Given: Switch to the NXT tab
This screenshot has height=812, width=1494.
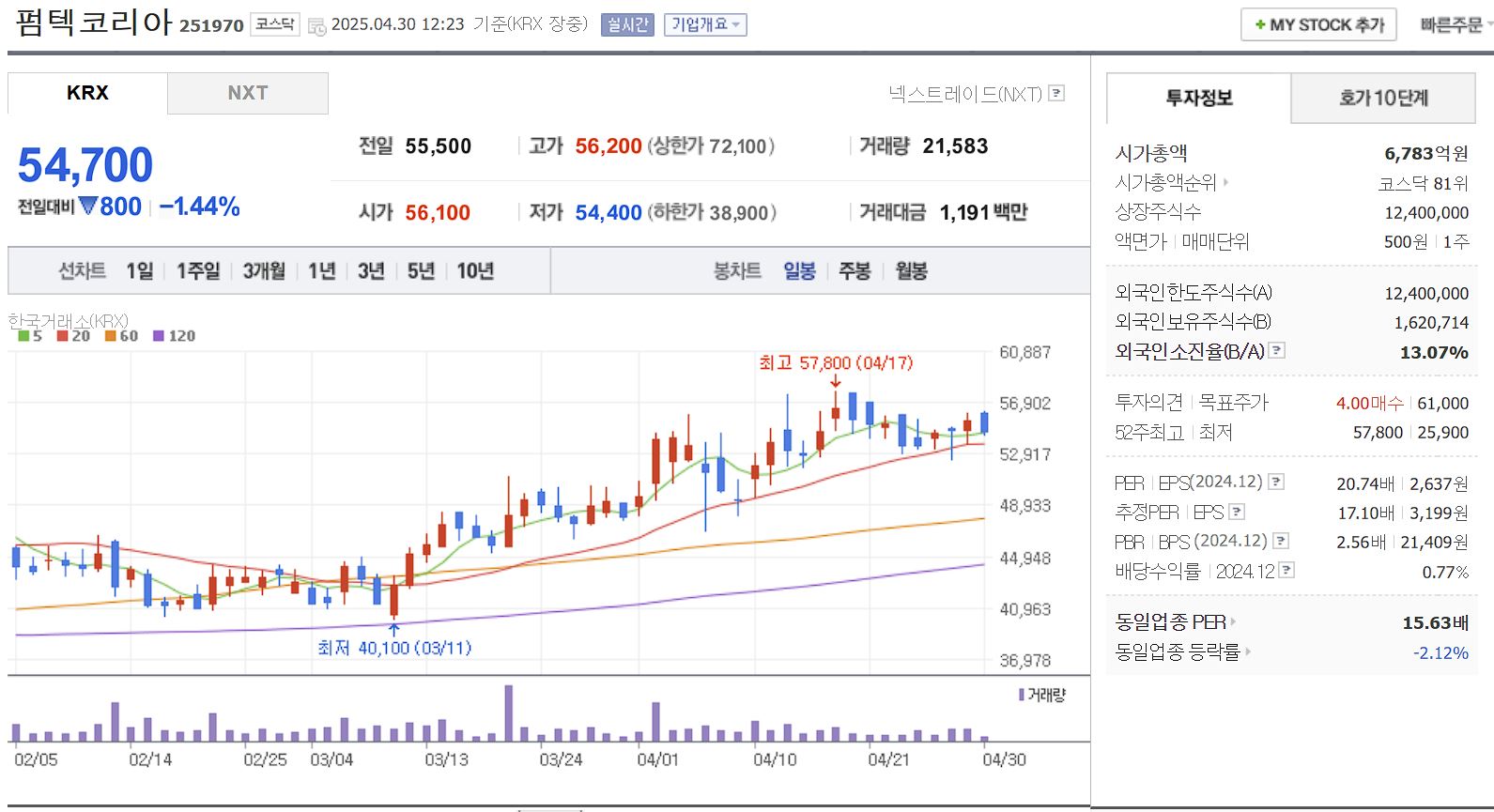Looking at the screenshot, I should [x=248, y=93].
